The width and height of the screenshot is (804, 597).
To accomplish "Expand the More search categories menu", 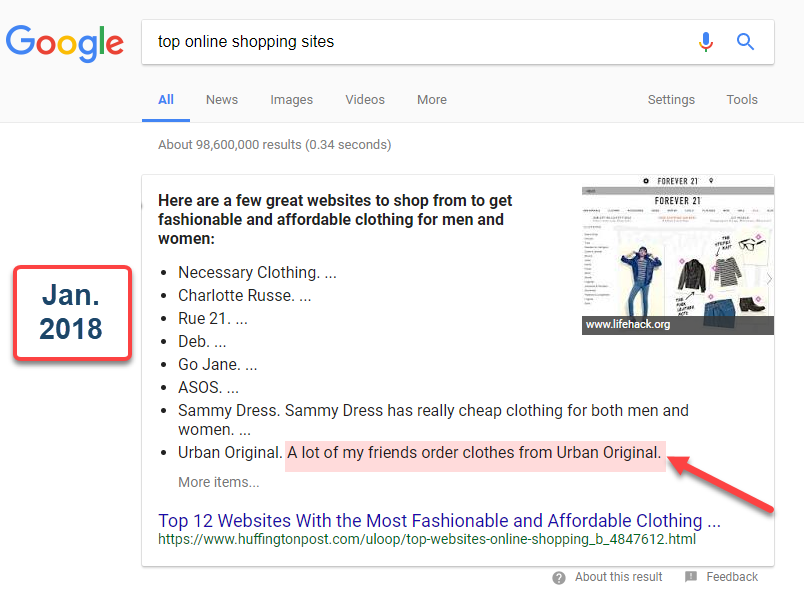I will coord(432,100).
